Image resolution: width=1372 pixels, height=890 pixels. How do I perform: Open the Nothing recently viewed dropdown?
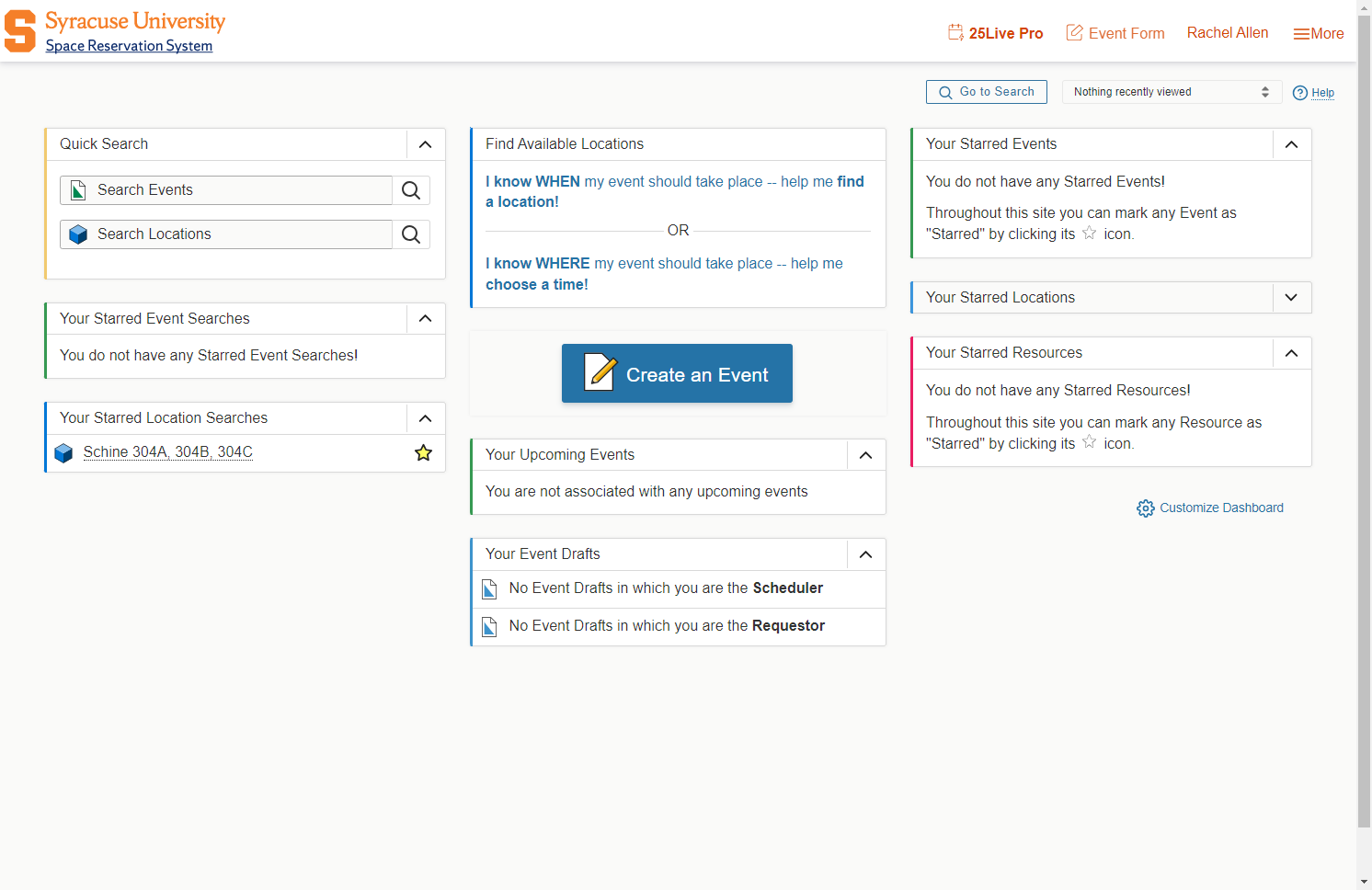tap(1172, 92)
